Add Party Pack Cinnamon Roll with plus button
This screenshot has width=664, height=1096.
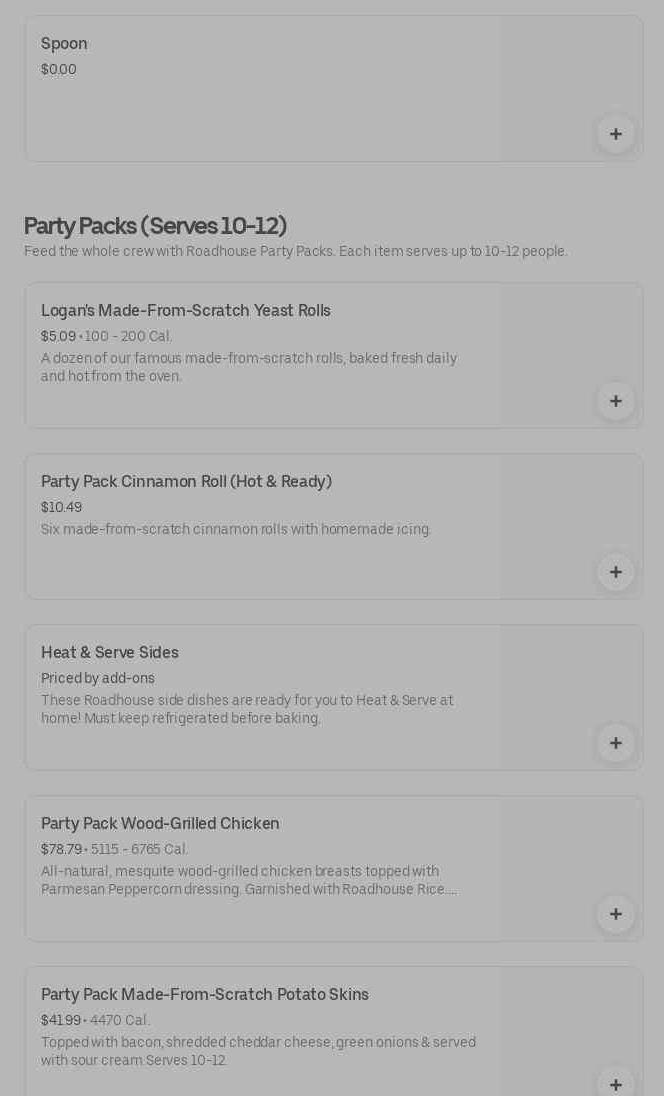pyautogui.click(x=615, y=572)
